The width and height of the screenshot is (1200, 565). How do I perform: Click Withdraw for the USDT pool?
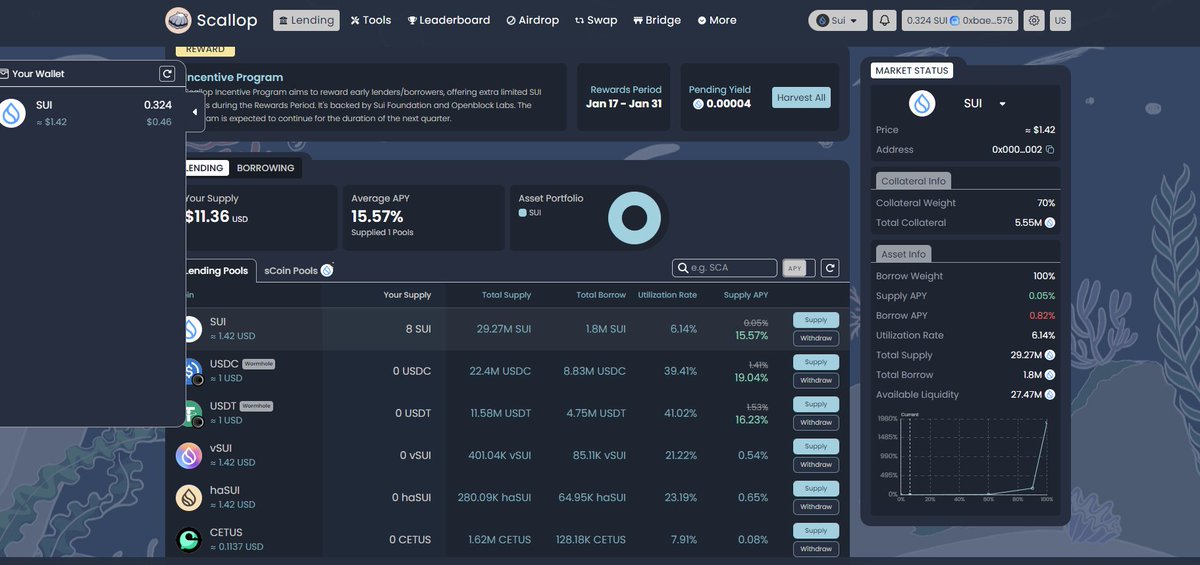816,422
